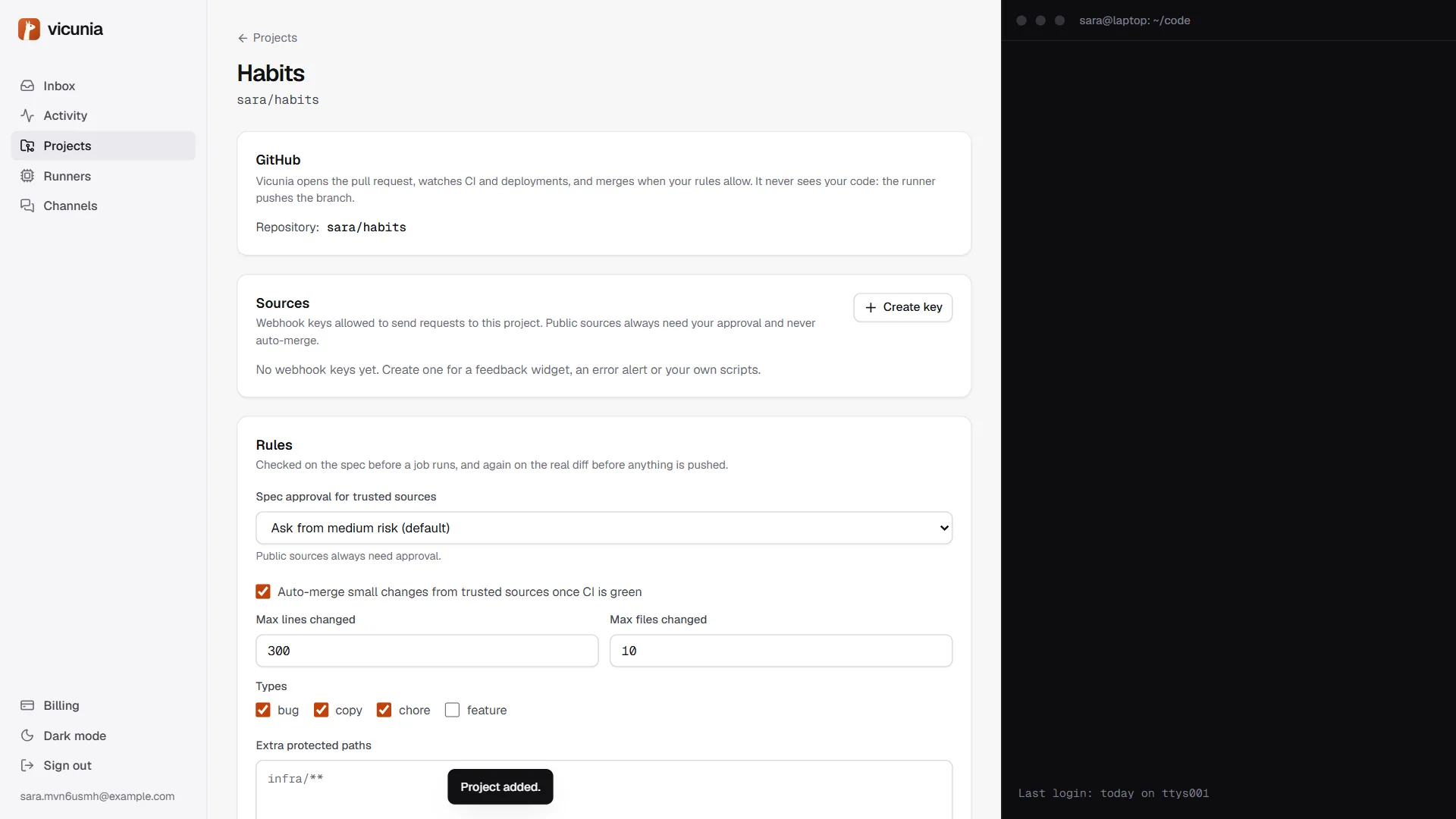
Task: Enable the feature type checkbox
Action: (x=452, y=710)
